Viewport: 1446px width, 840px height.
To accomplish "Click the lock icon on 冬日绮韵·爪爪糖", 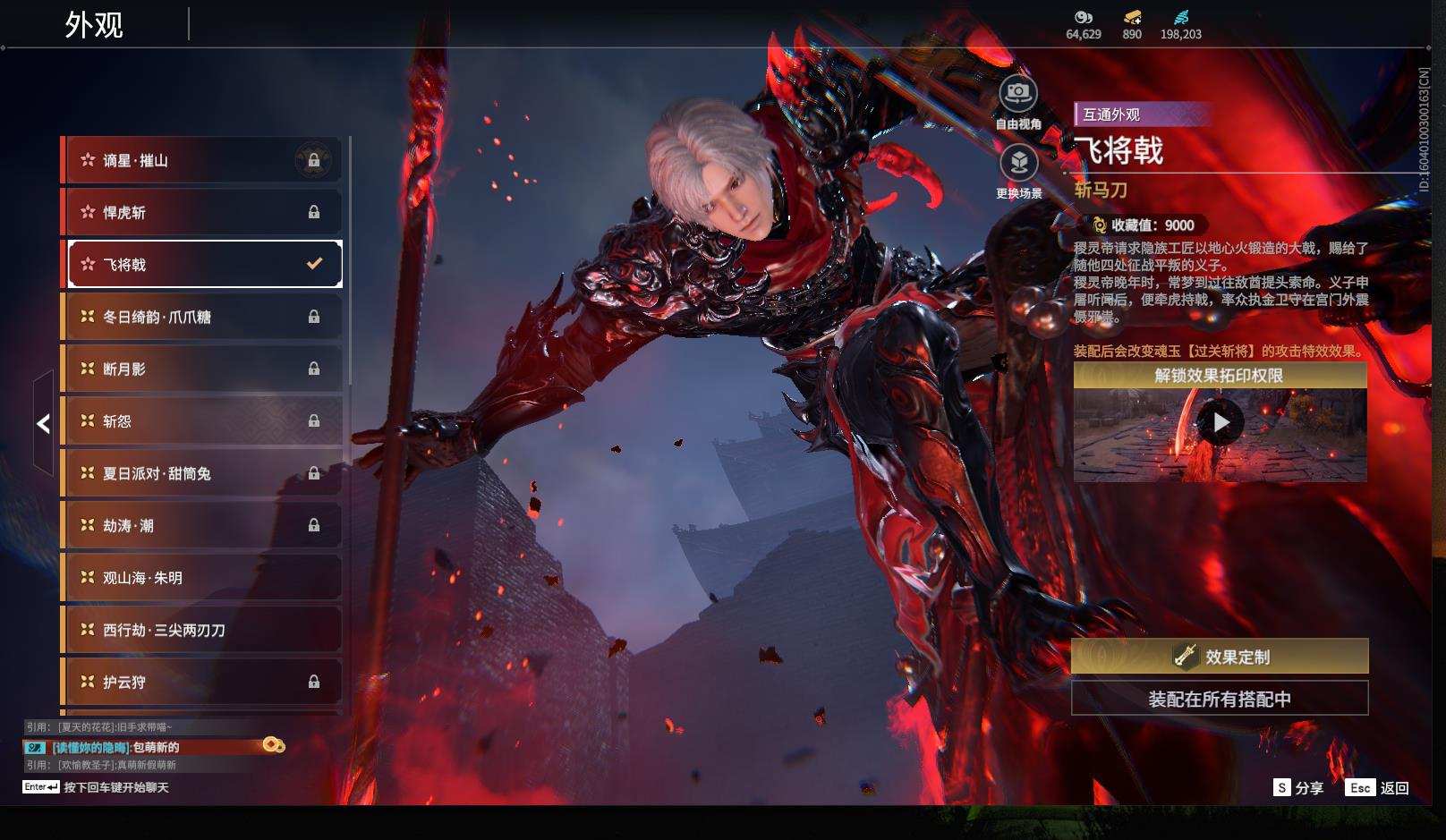I will (314, 317).
